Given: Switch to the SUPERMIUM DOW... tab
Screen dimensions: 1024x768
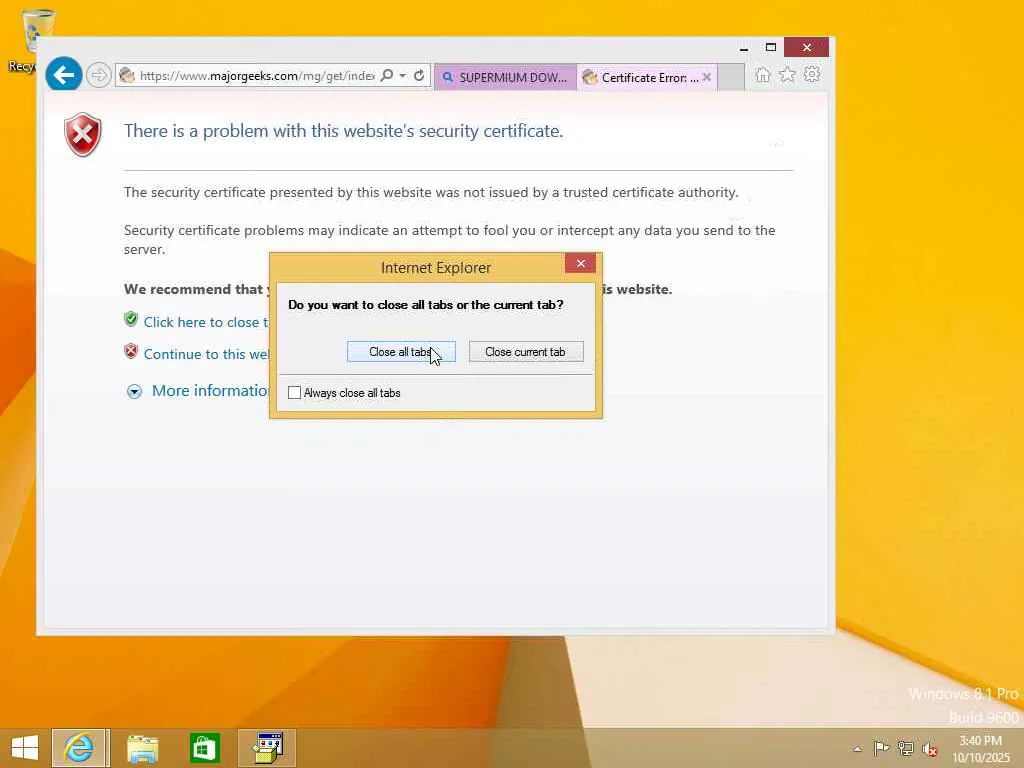Looking at the screenshot, I should (505, 77).
